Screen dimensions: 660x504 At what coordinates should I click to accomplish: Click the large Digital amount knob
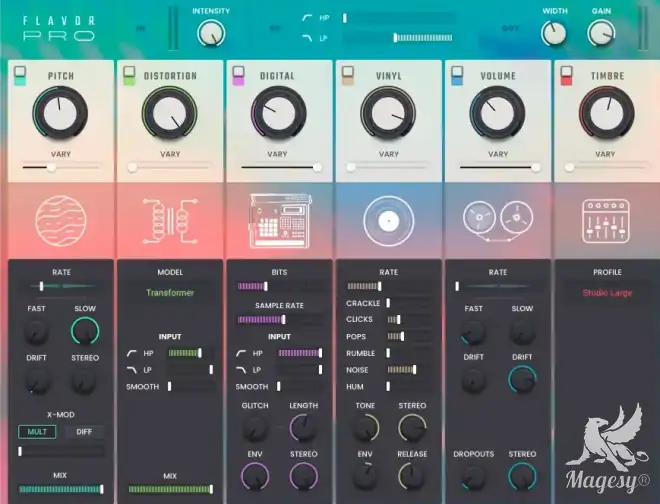(279, 113)
